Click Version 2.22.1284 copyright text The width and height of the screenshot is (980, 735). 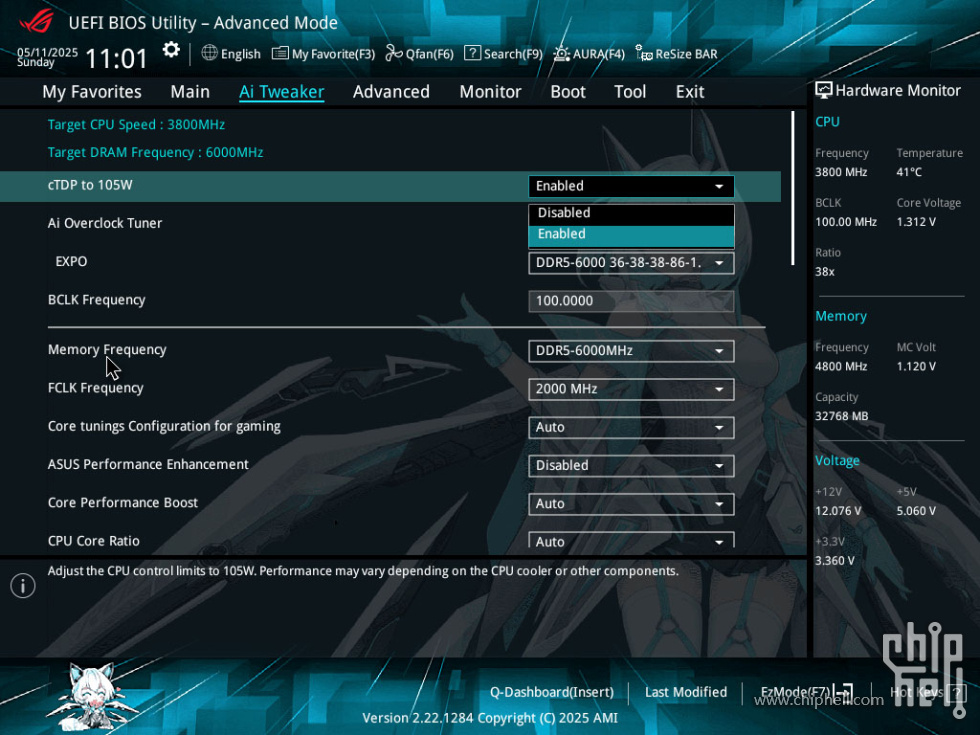[x=490, y=718]
